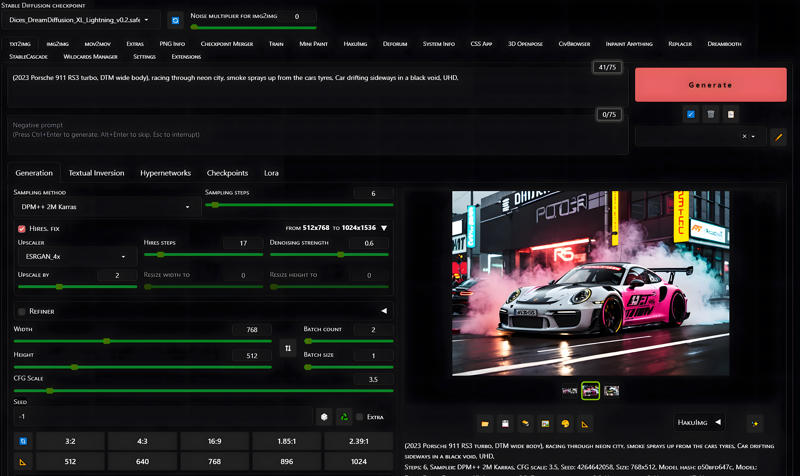Image resolution: width=800 pixels, height=476 pixels.
Task: Click the ruler triangle icon beside 512
Action: click(23, 462)
